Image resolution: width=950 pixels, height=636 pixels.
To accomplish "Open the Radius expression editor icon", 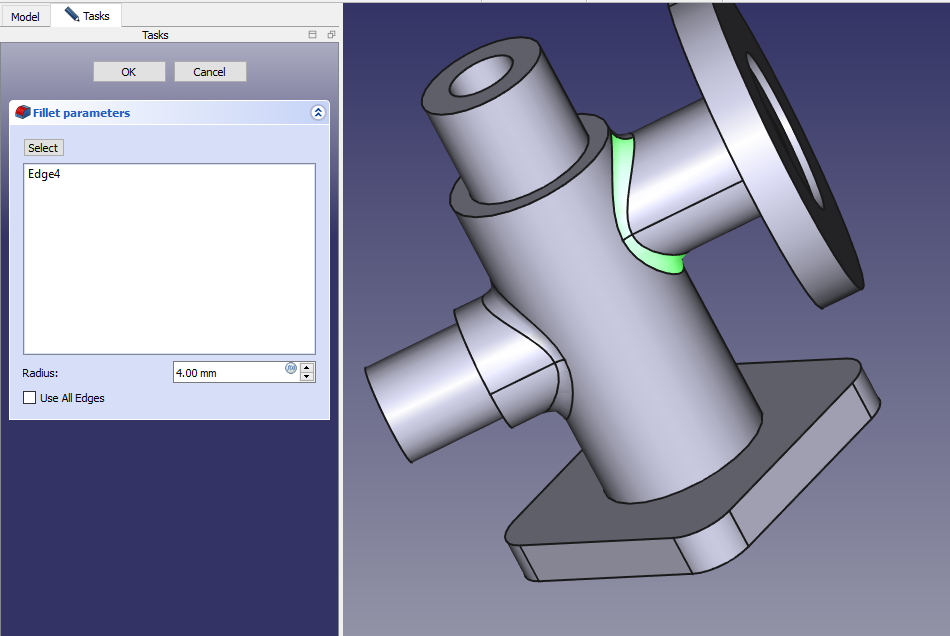I will (291, 368).
